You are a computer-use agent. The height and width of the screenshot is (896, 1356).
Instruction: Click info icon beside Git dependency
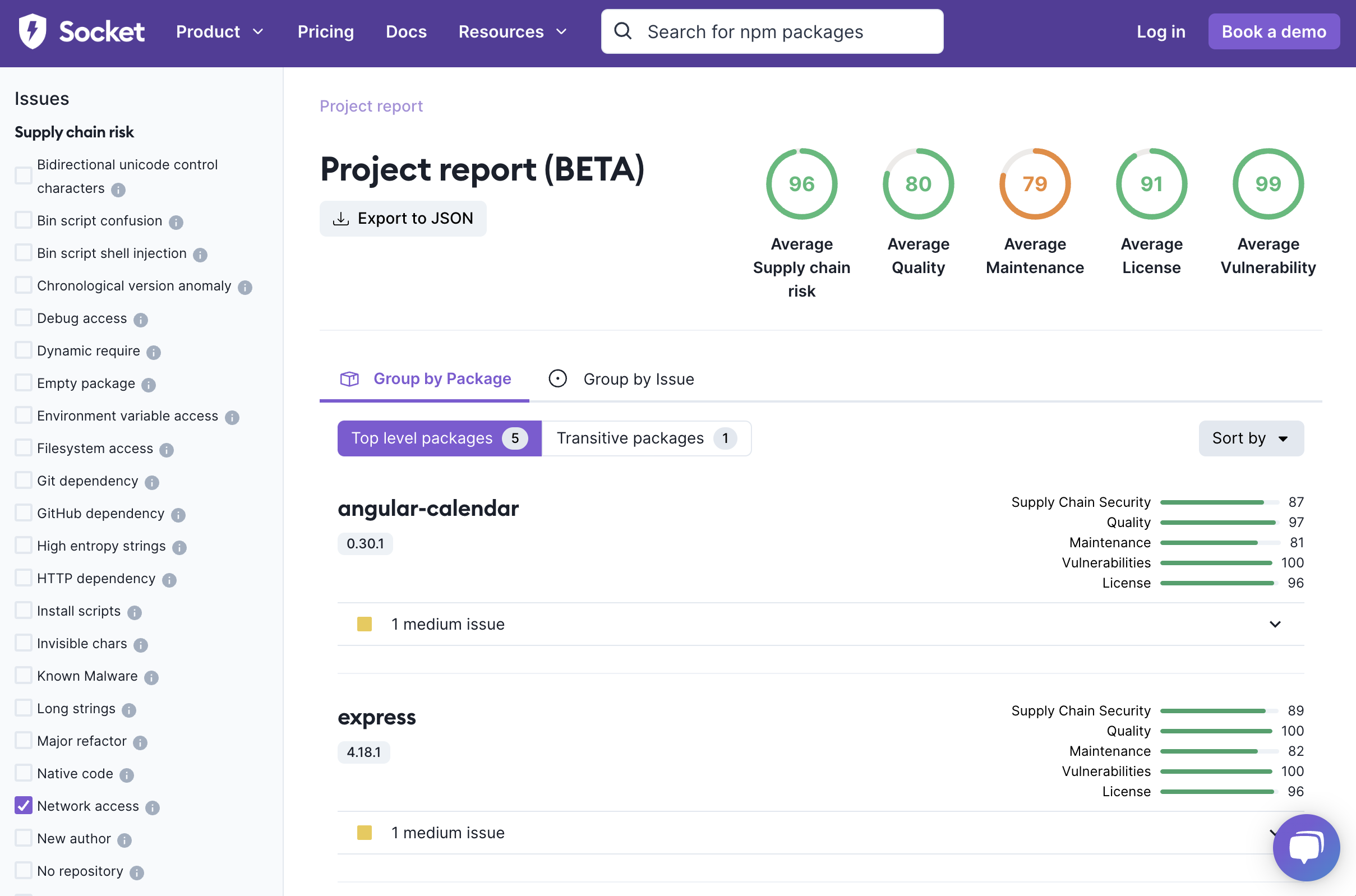tap(152, 482)
